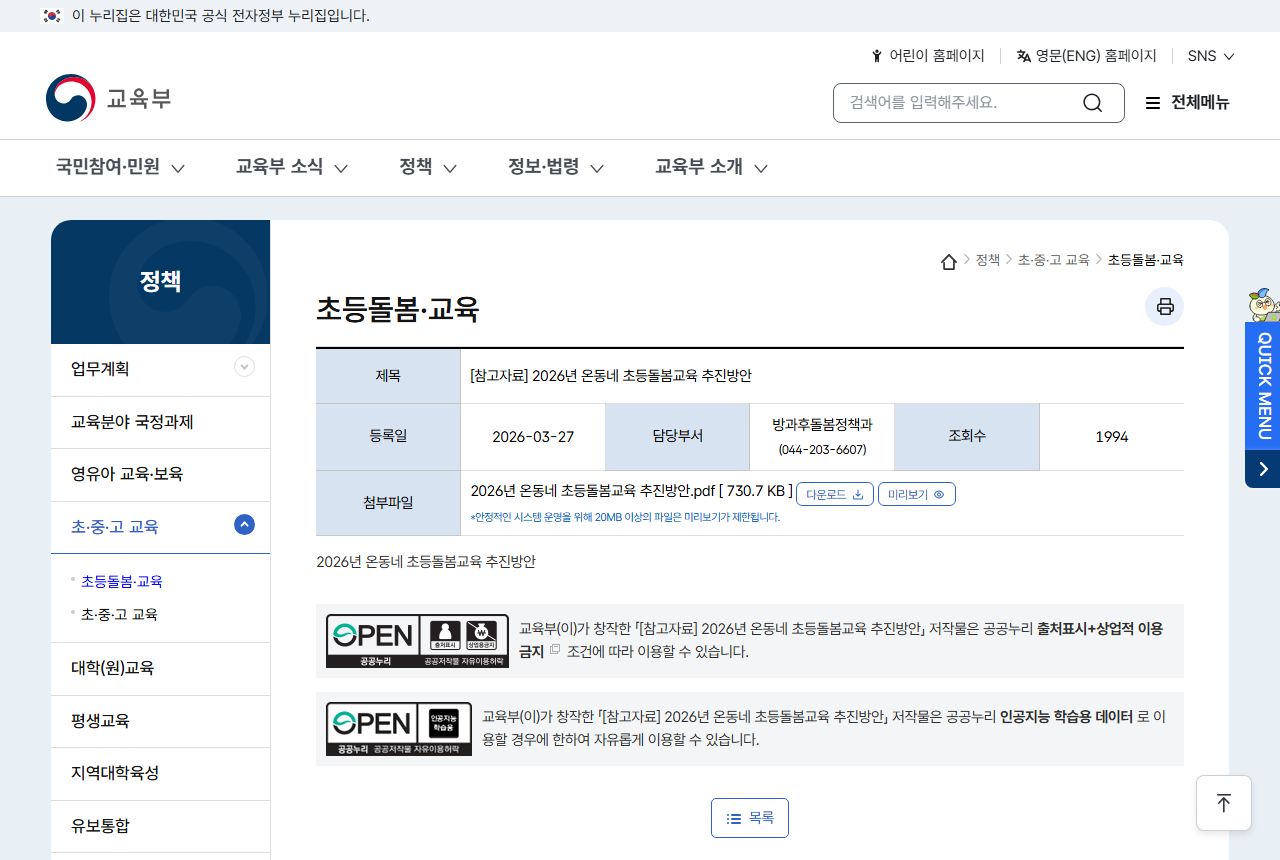This screenshot has width=1280, height=860.
Task: Open the 전체메뉴 hamburger menu
Action: pos(1187,103)
